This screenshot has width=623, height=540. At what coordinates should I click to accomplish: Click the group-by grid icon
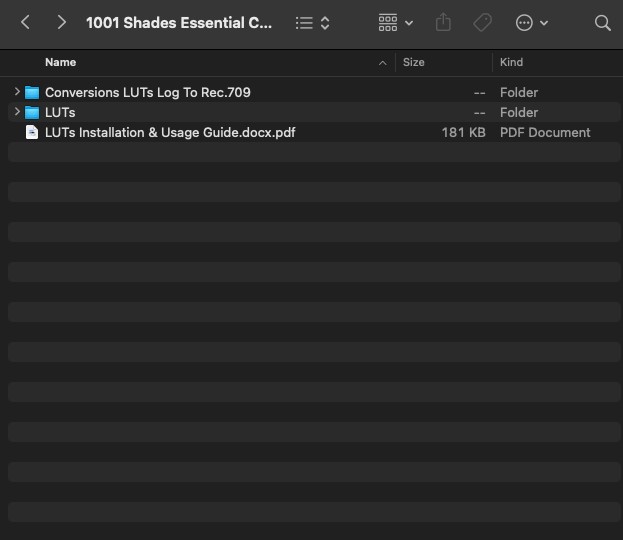pyautogui.click(x=388, y=22)
